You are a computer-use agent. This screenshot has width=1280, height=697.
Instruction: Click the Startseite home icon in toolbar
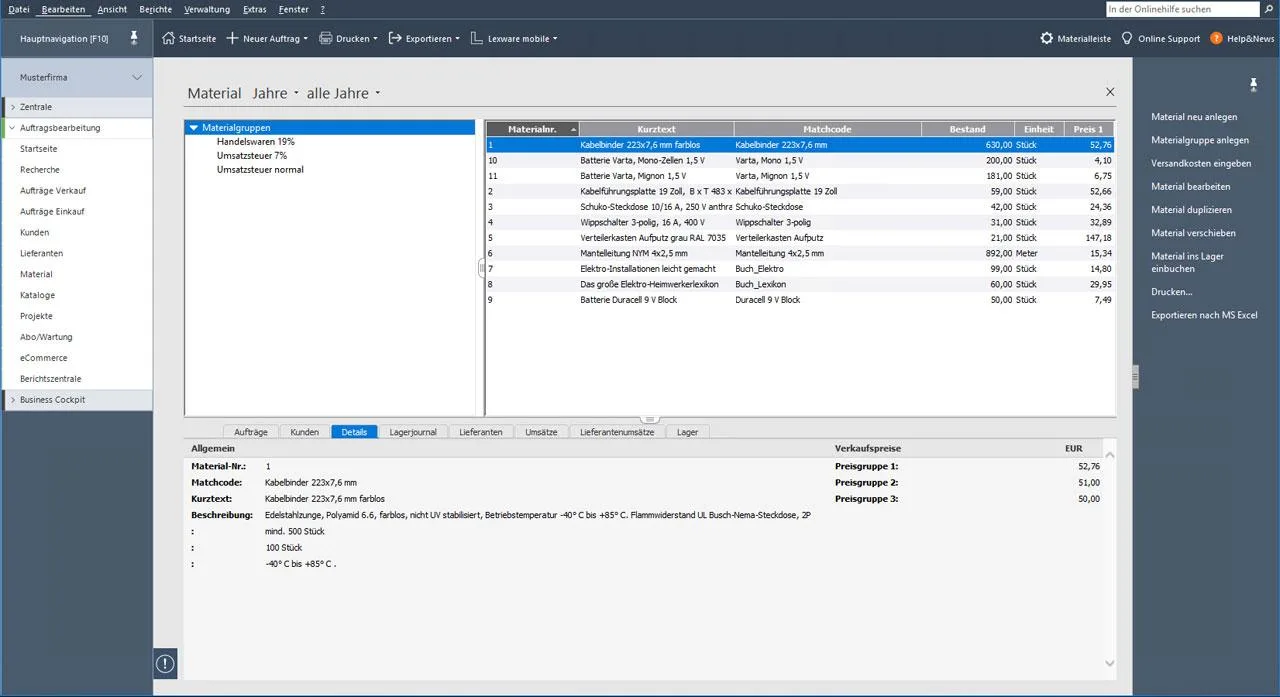[168, 38]
